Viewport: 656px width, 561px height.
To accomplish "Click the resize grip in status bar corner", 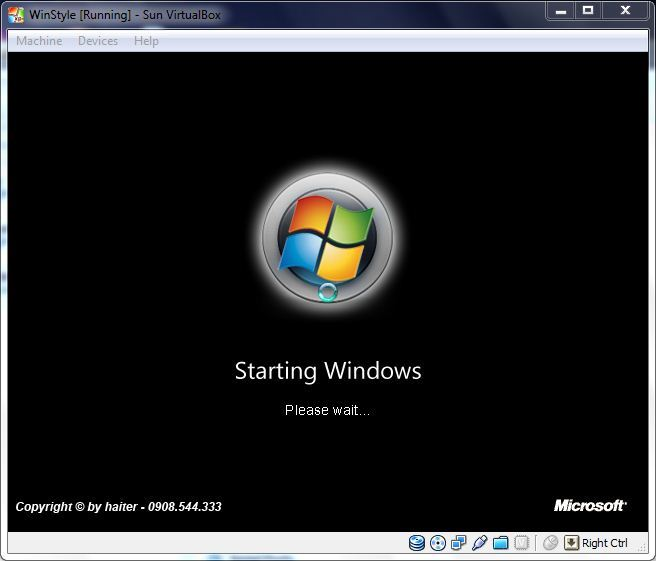I will click(642, 547).
